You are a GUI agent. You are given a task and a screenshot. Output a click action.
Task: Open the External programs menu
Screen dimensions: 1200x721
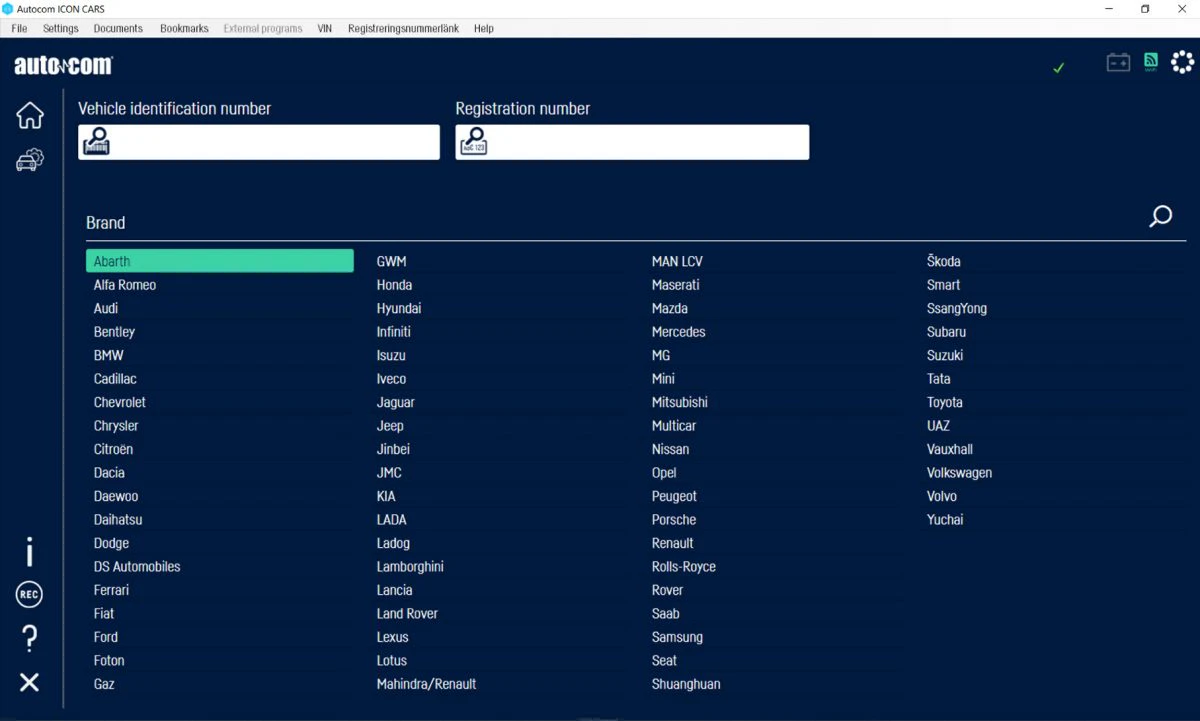pyautogui.click(x=263, y=28)
